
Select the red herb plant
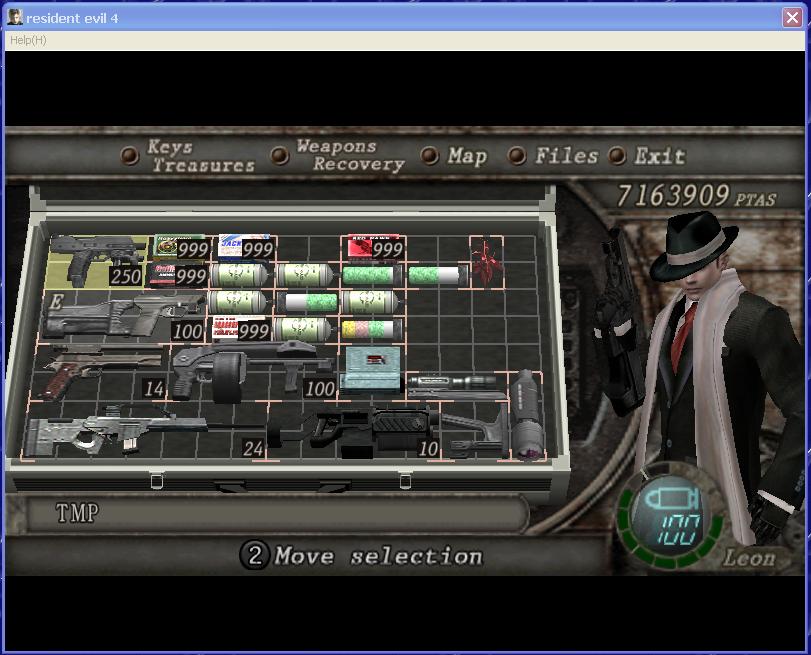pos(486,262)
